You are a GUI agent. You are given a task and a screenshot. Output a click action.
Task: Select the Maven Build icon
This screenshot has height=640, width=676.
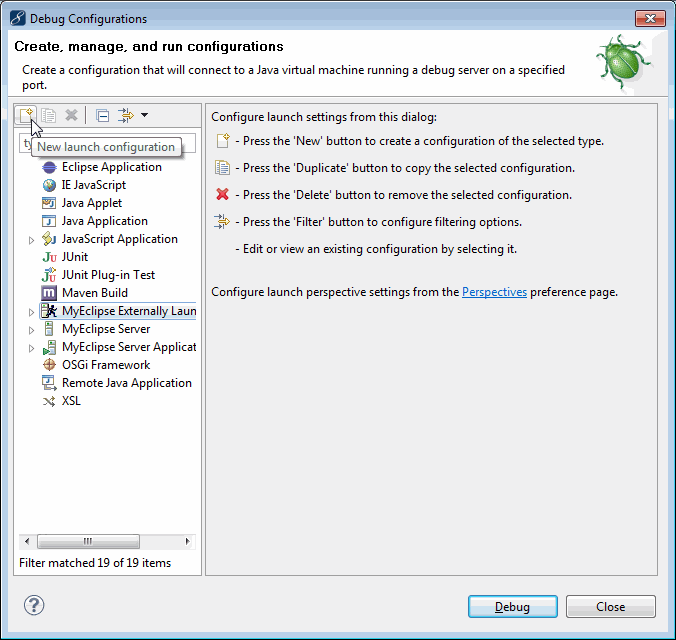tap(49, 293)
